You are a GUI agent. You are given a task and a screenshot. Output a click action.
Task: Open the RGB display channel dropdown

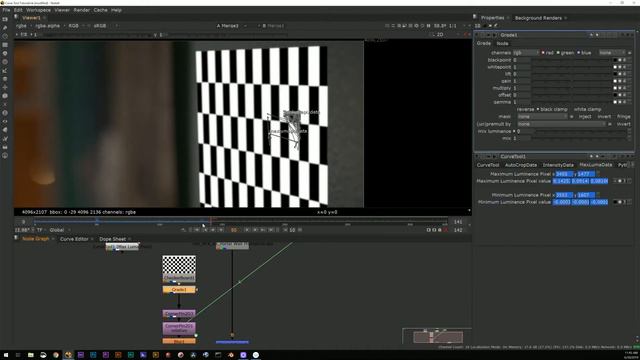pyautogui.click(x=76, y=26)
